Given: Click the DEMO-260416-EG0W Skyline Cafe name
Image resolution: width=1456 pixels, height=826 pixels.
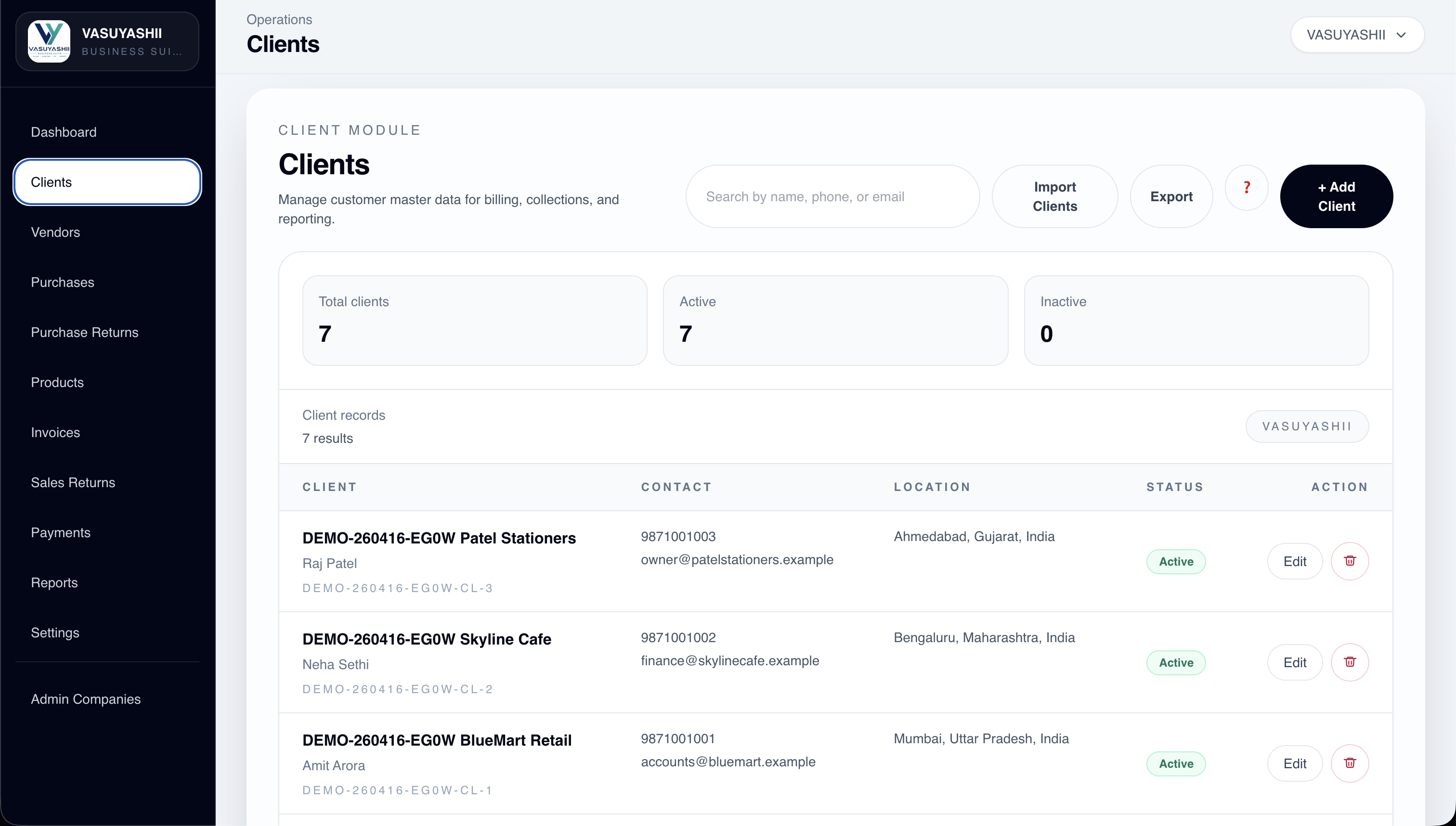Looking at the screenshot, I should coord(427,639).
